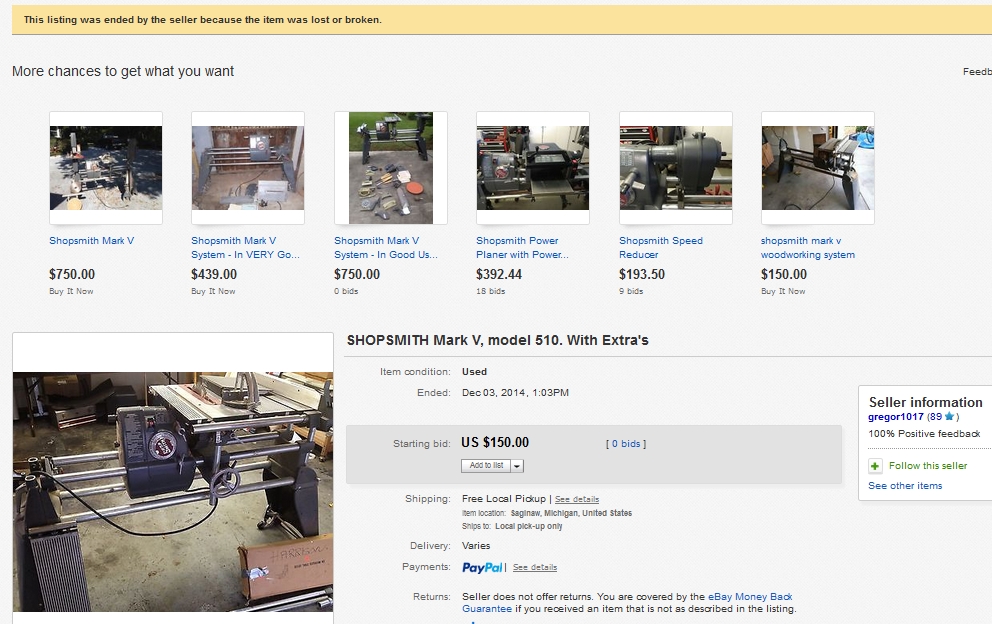This screenshot has height=624, width=992.
Task: Select the 'Free Local Pickup' shipping text
Action: 504,499
